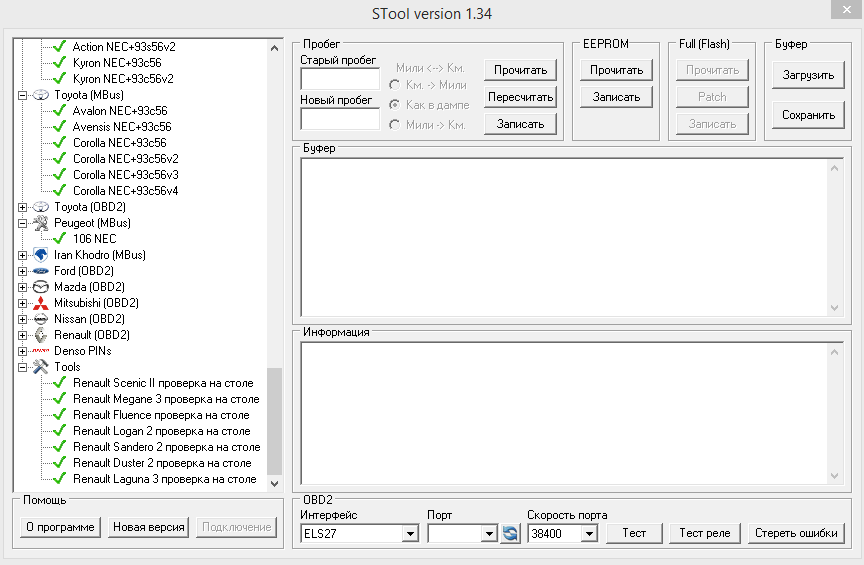Click the Сохранить buffer button
864x565 pixels.
point(808,115)
